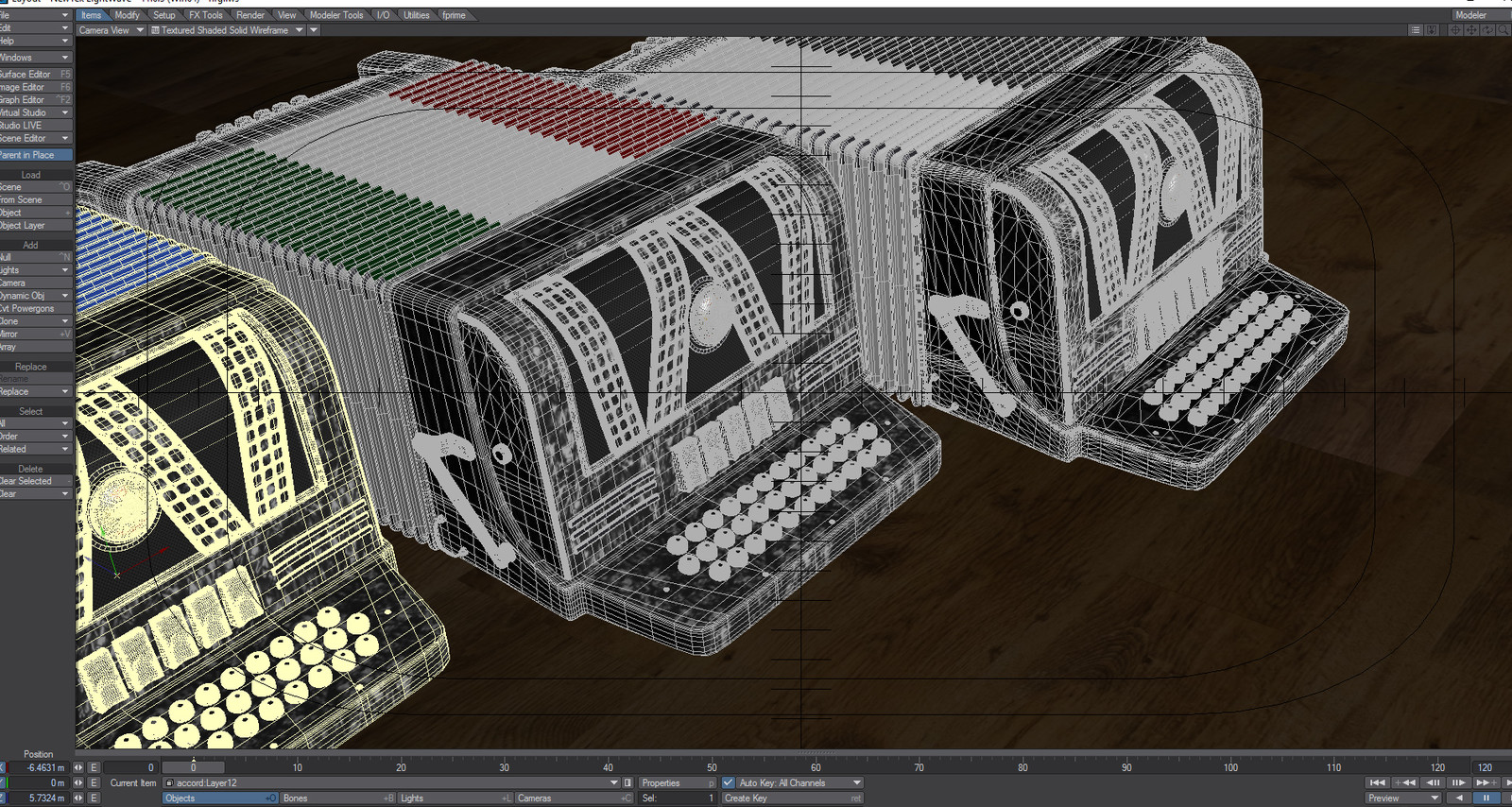The image size is (1512, 807).
Task: Go to next keyframe button
Action: pyautogui.click(x=1486, y=782)
